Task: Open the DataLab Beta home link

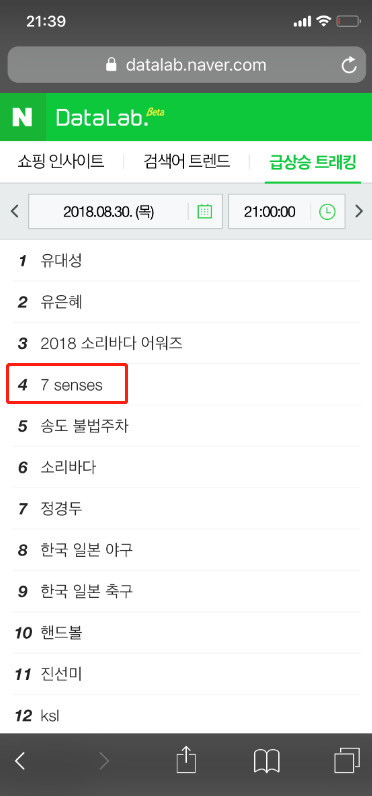Action: point(110,117)
